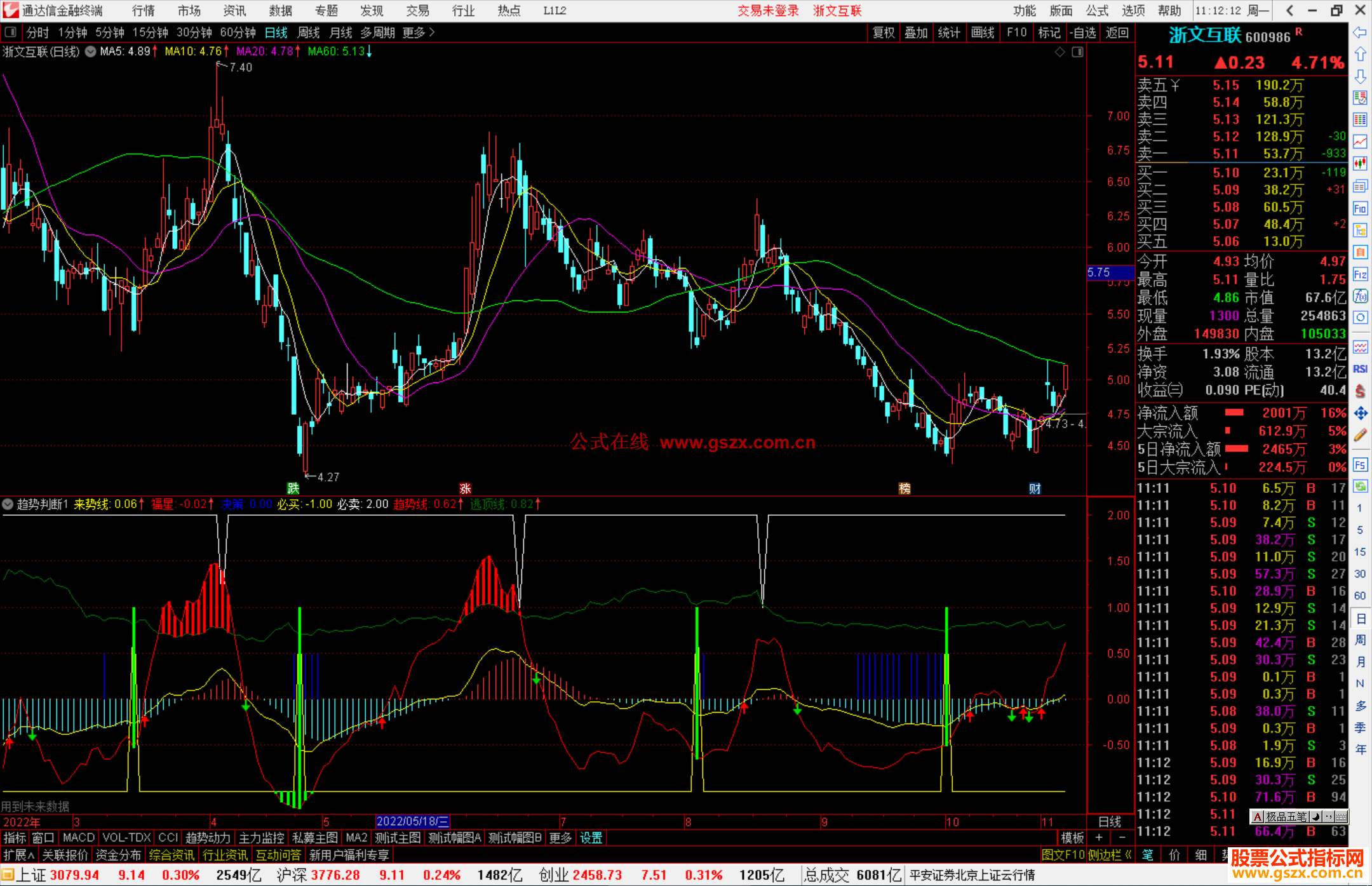Toggle the split-window icon left of 分时
Viewport: 1372px width, 886px height.
pos(11,32)
